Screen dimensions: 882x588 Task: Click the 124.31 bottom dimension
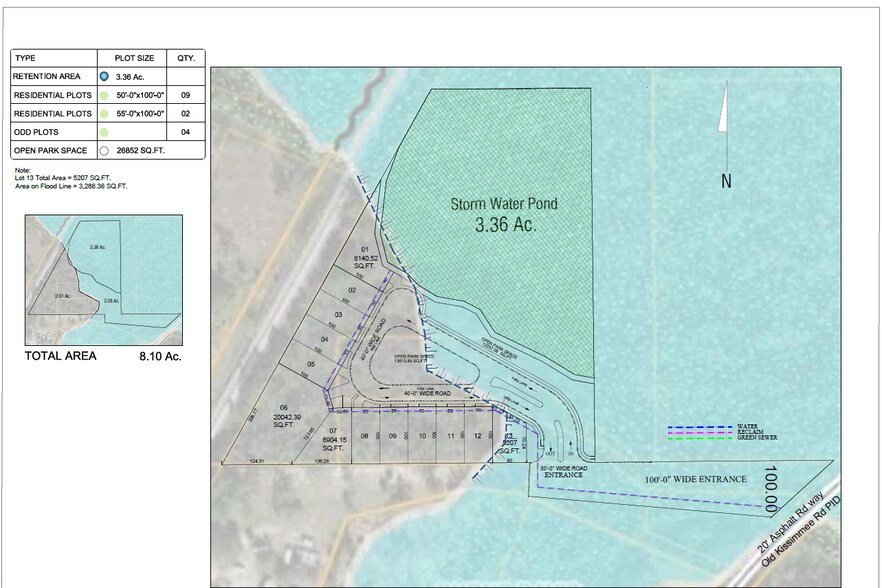pos(257,461)
